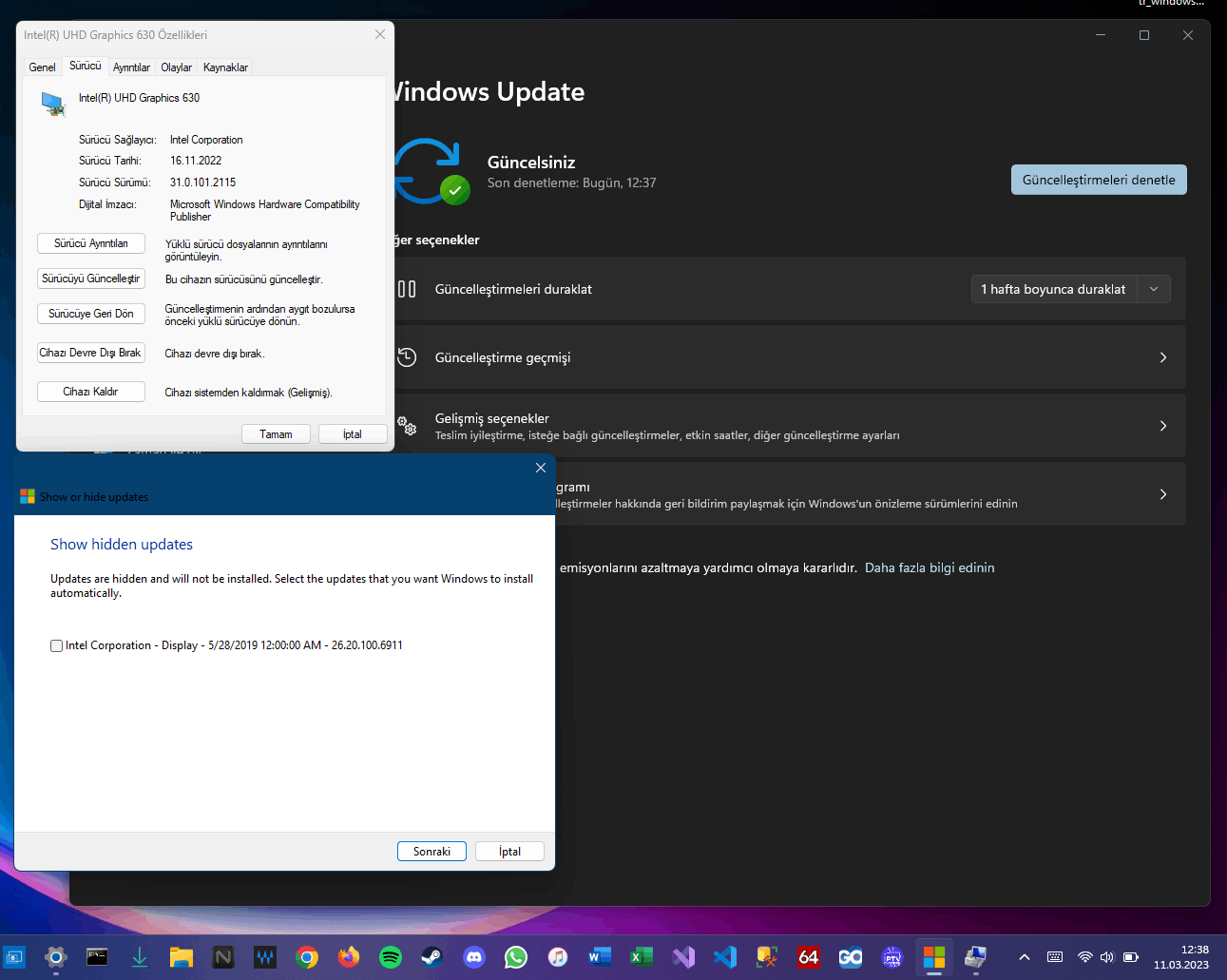Launch Google Chrome from taskbar

coord(307,957)
